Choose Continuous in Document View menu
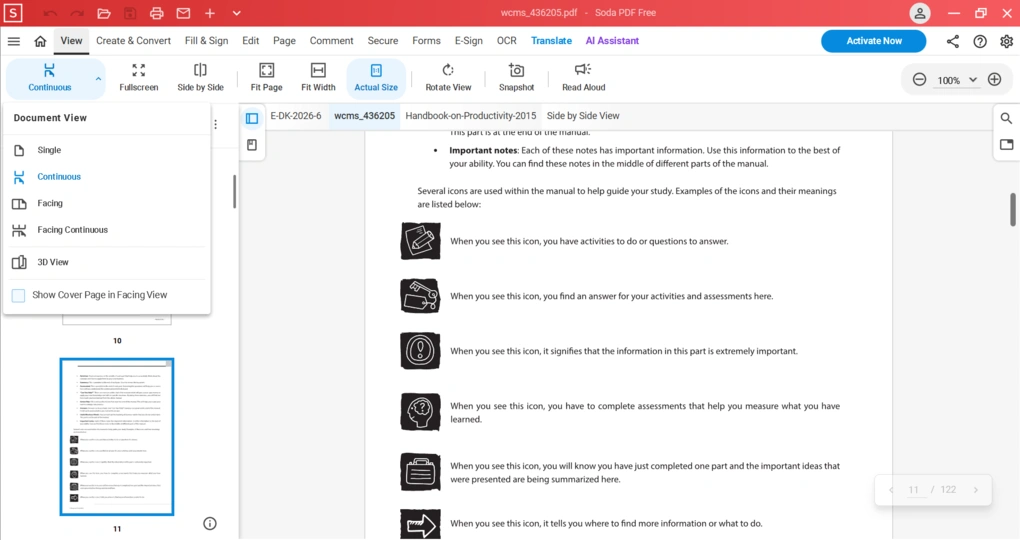The image size is (1020, 540). tap(107, 176)
